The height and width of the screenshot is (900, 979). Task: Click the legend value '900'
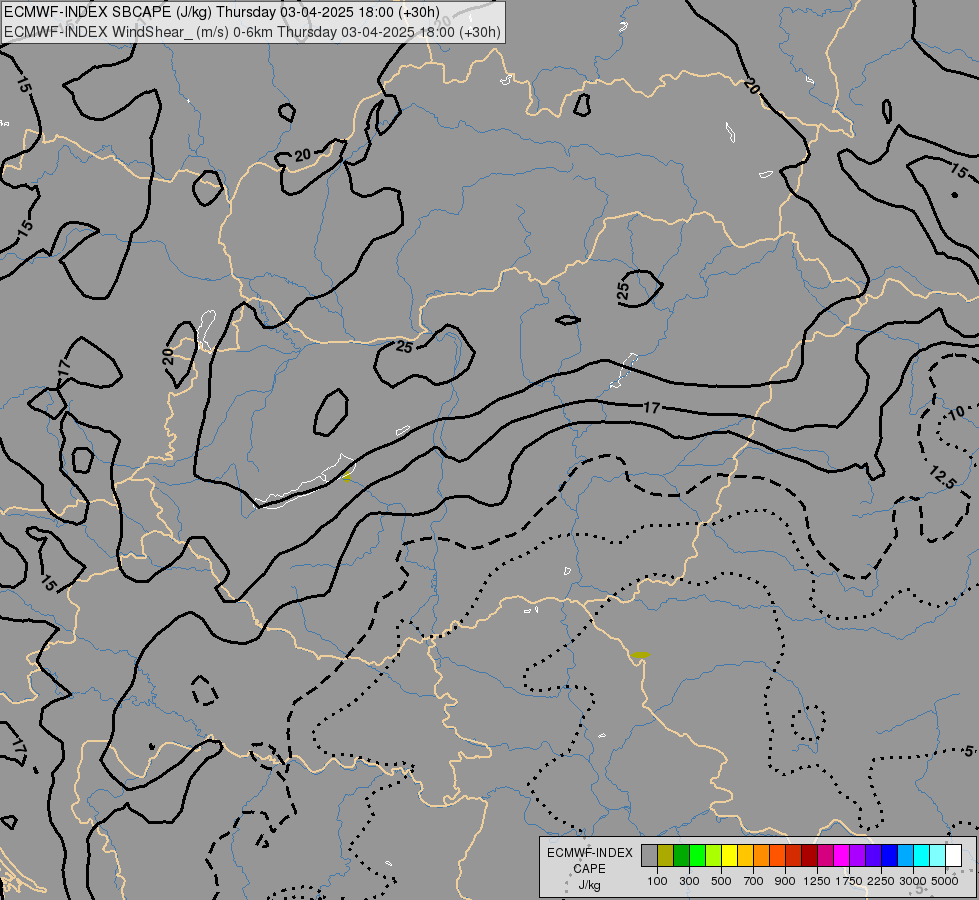click(x=785, y=881)
